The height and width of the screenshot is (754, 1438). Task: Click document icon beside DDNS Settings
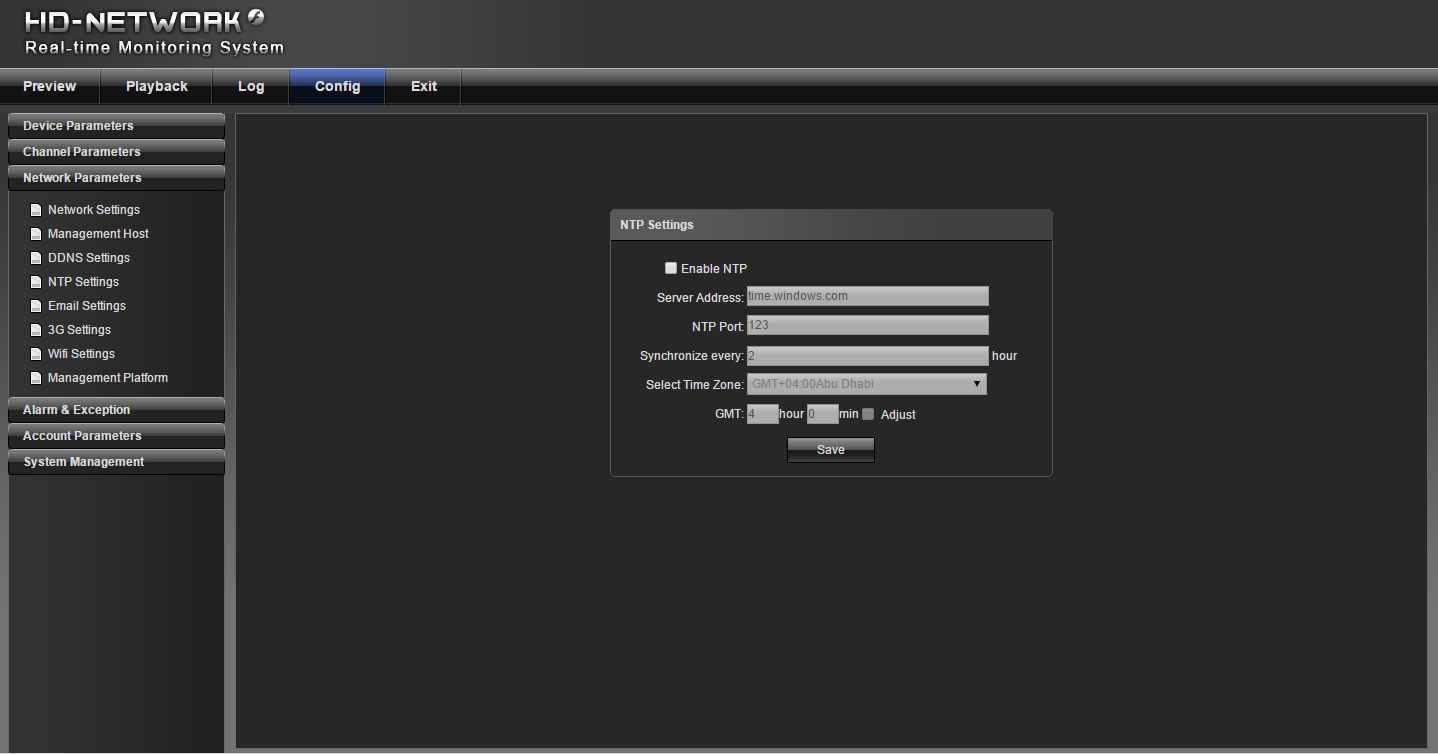tap(36, 258)
